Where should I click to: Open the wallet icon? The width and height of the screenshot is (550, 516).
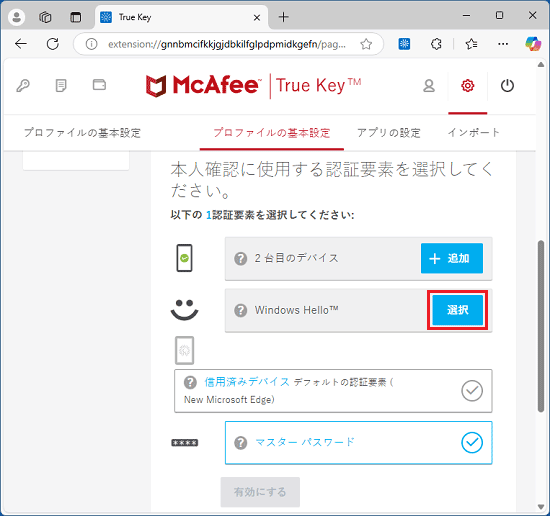(99, 85)
